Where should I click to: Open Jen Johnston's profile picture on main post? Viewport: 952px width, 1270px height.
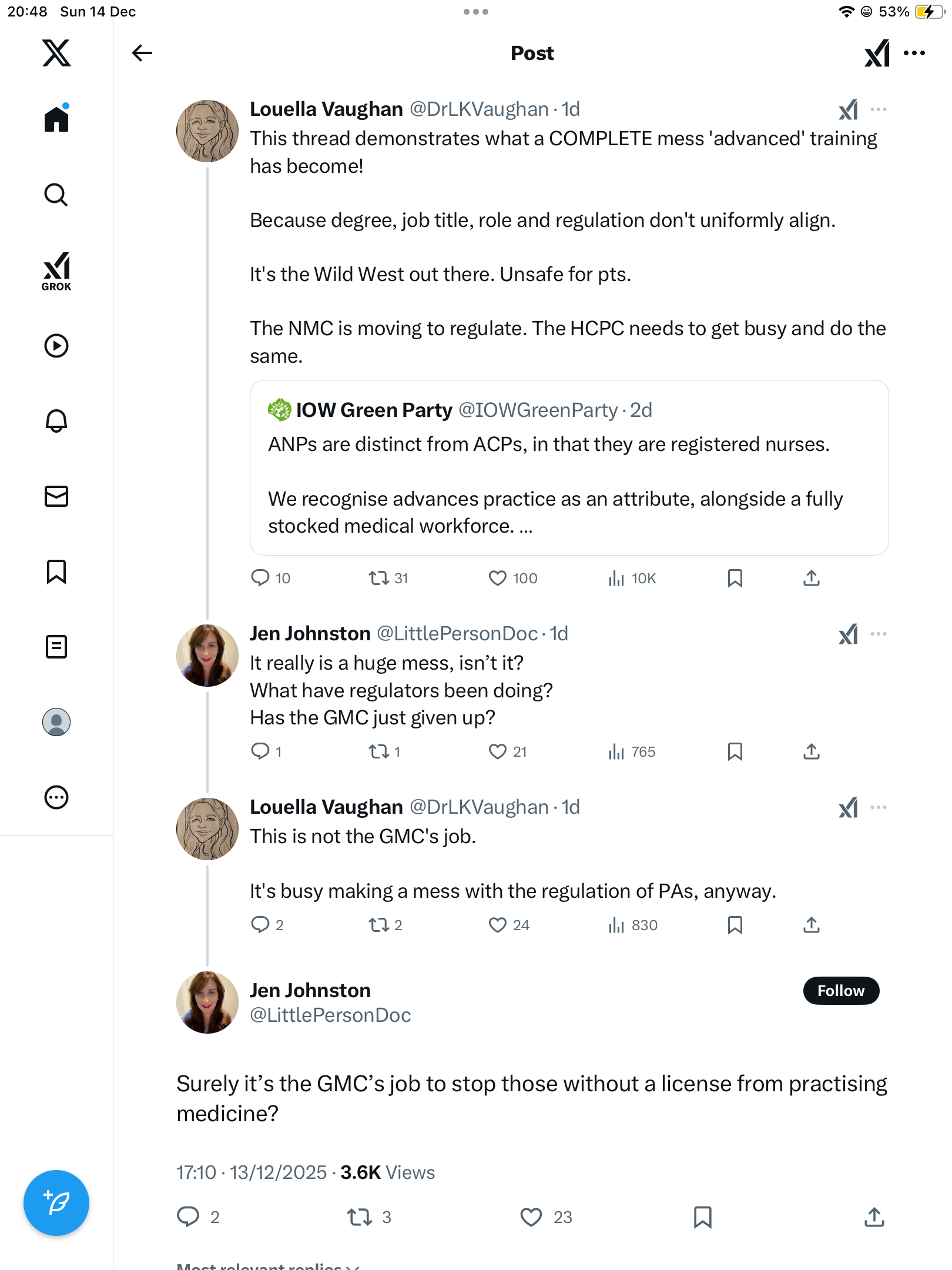click(207, 1002)
